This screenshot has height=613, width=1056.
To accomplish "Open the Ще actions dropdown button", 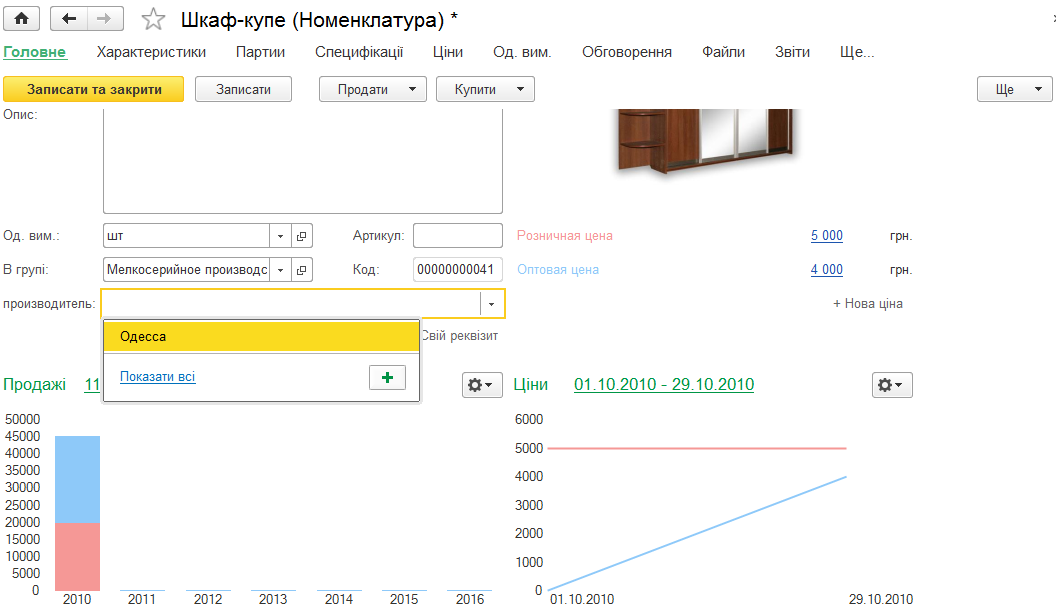I will coord(1014,90).
